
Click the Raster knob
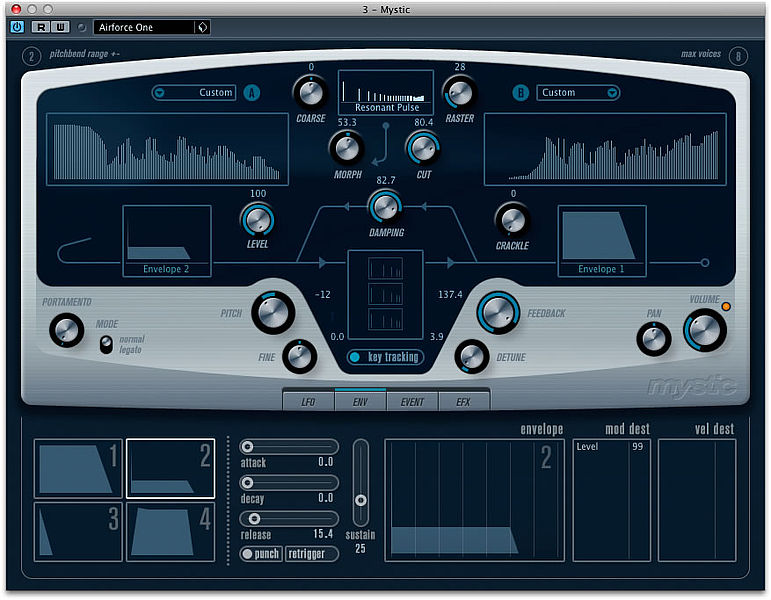click(x=460, y=92)
